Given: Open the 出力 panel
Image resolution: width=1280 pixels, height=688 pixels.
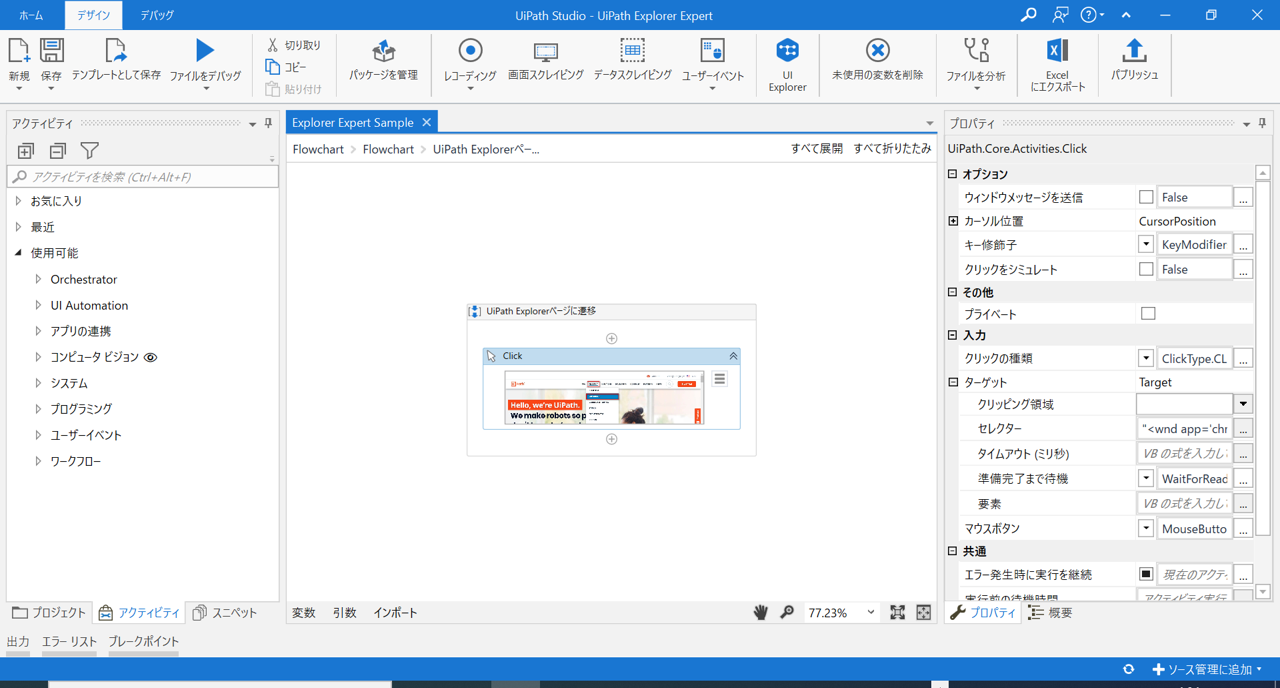Looking at the screenshot, I should pos(18,641).
